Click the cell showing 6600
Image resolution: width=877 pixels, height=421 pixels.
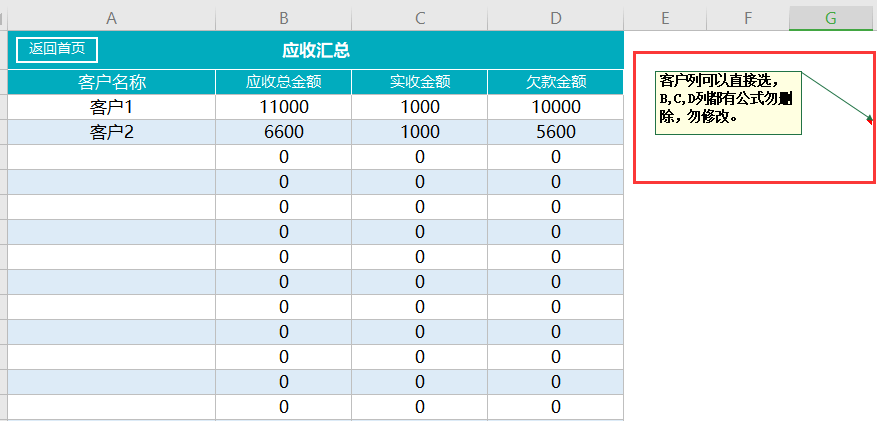pos(284,132)
